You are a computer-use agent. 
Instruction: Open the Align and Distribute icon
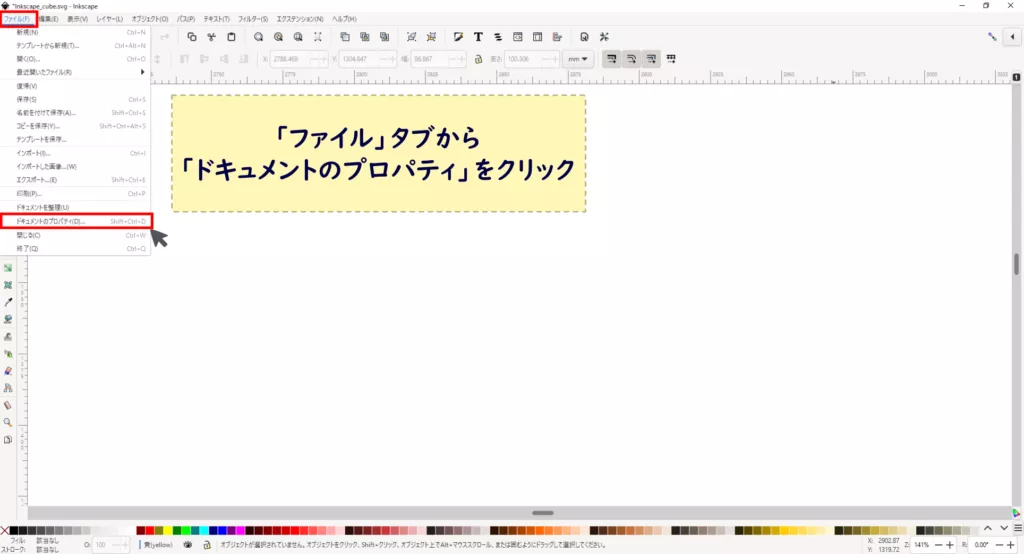pos(557,37)
